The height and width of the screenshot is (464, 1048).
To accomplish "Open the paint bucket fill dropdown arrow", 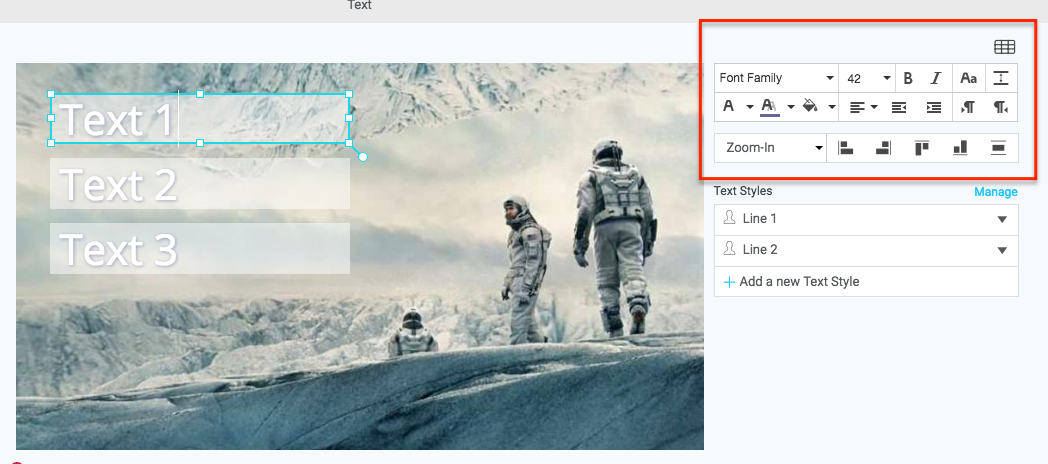I will click(832, 107).
